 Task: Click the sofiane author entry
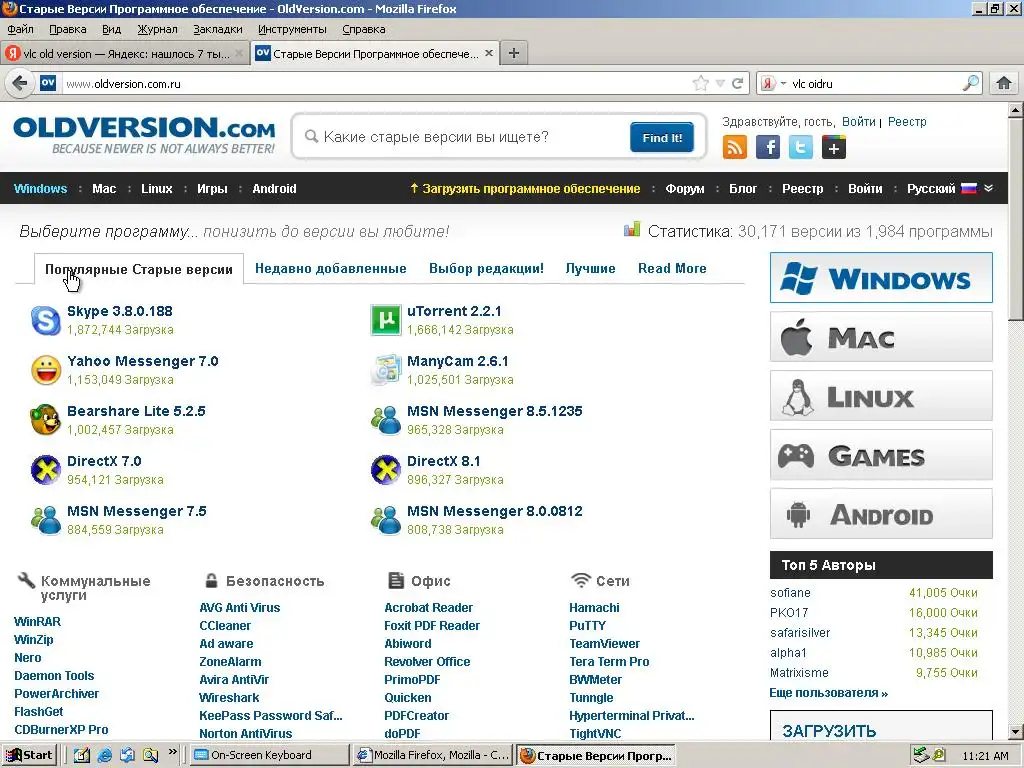pyautogui.click(x=790, y=593)
